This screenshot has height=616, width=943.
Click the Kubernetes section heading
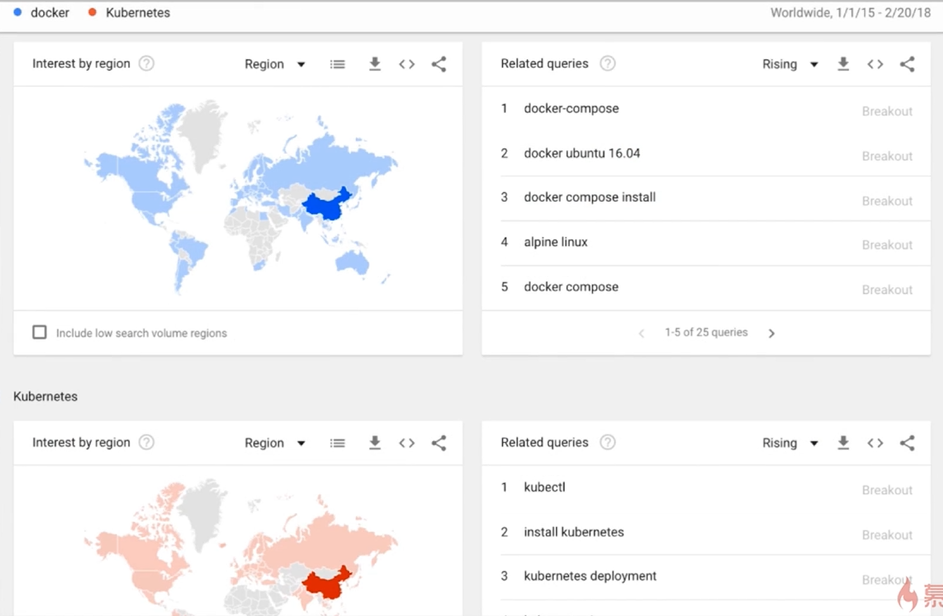[45, 396]
